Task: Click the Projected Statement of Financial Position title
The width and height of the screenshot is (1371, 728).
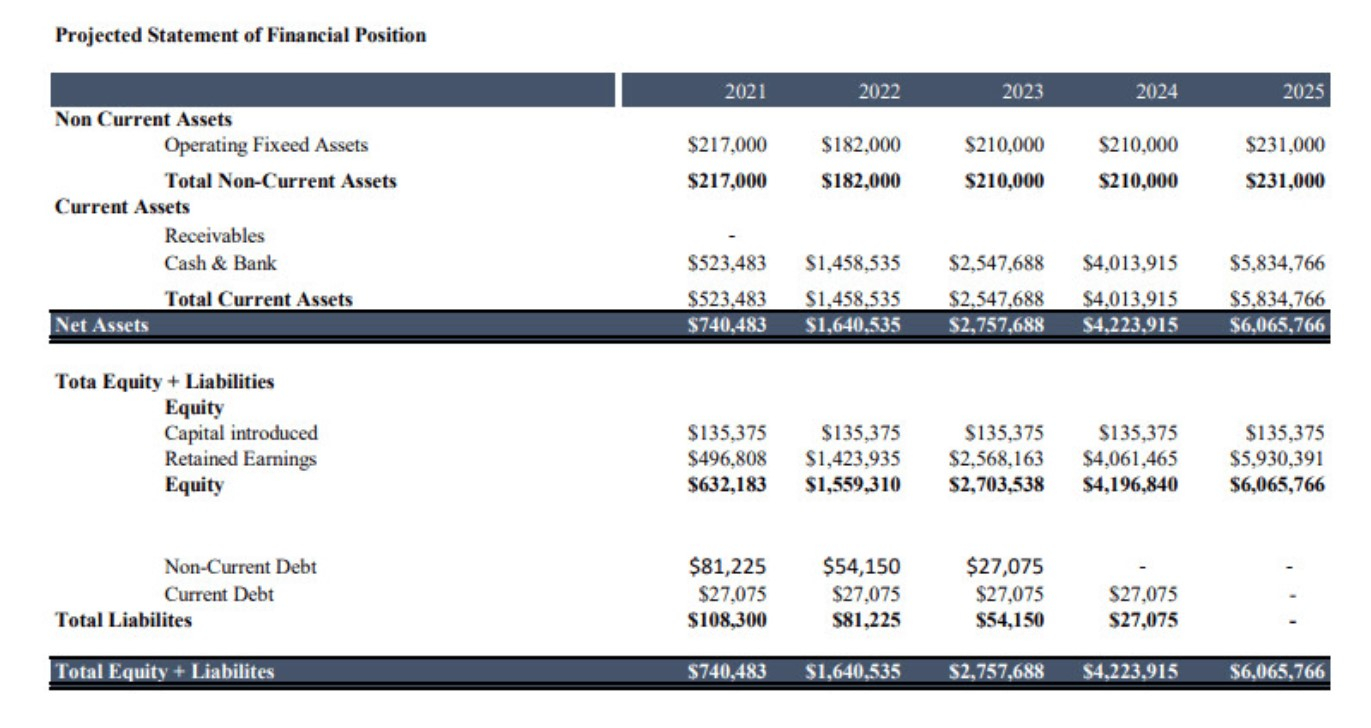Action: [240, 36]
